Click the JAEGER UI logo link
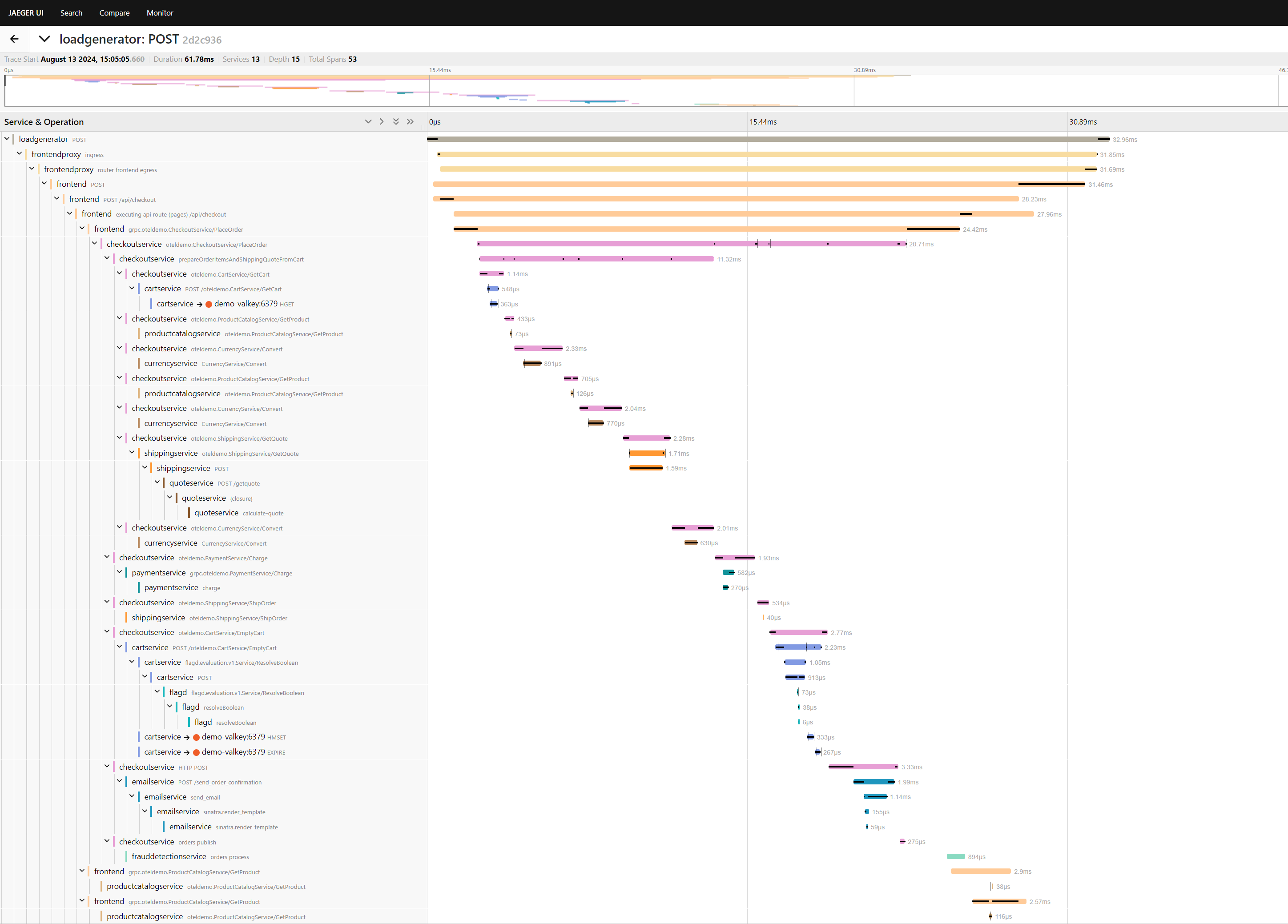This screenshot has height=924, width=1288. (x=25, y=12)
